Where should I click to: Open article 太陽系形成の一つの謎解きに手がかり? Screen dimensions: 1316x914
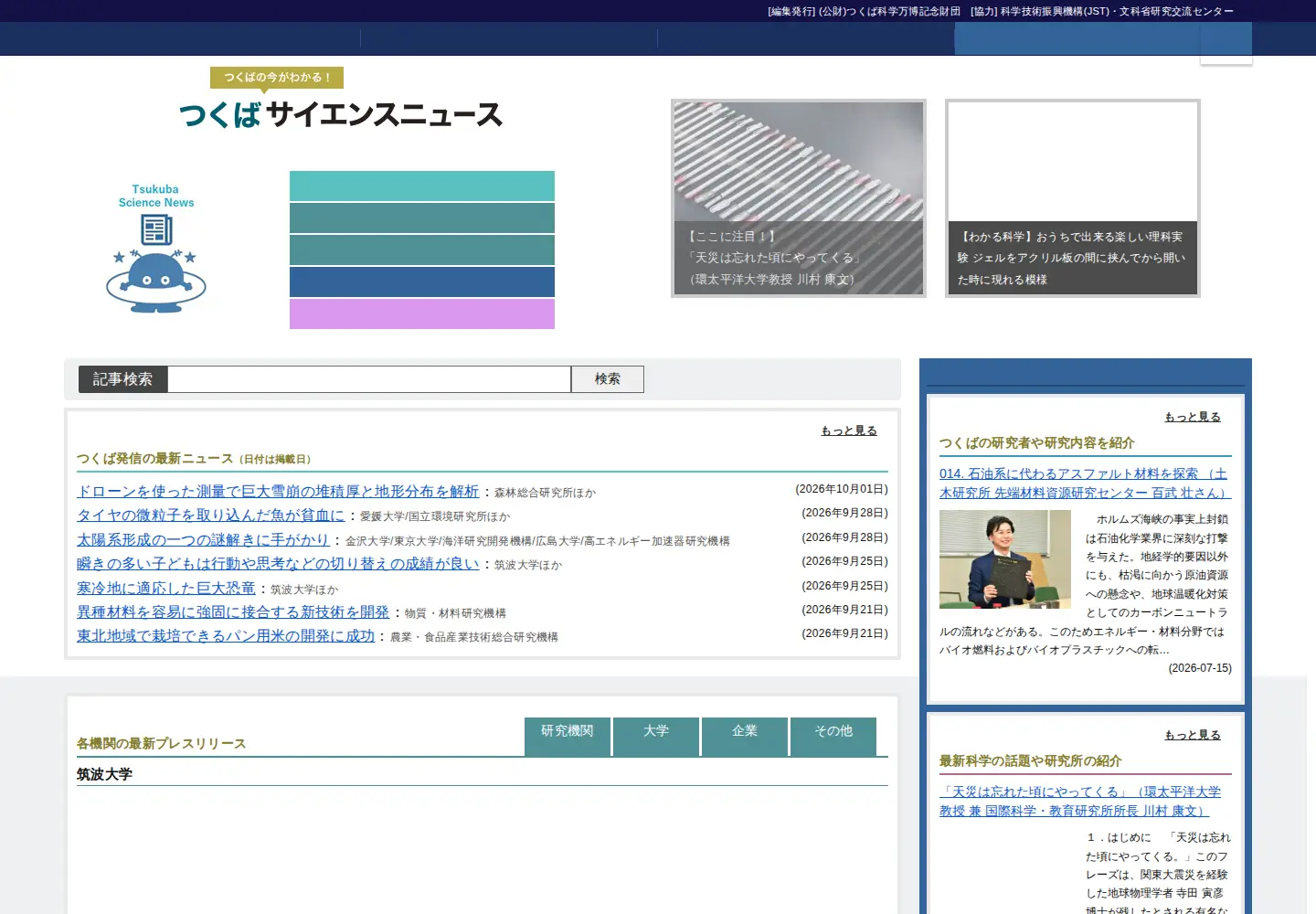click(203, 540)
